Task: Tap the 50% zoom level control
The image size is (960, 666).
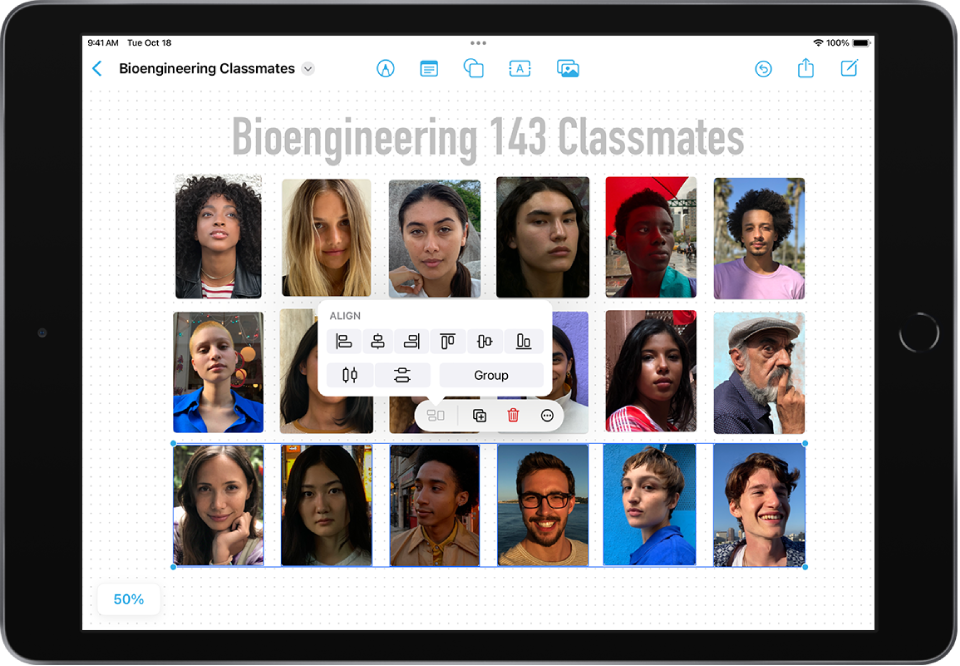Action: [128, 599]
